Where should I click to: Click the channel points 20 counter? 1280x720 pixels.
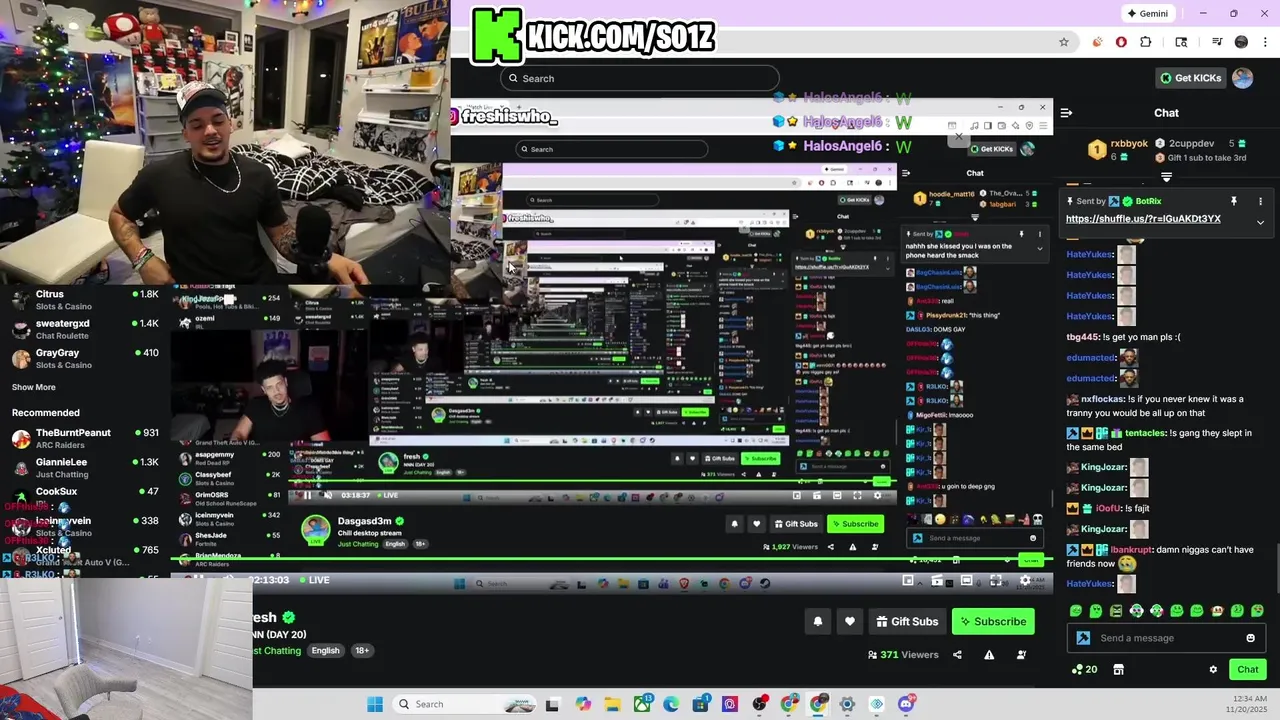coord(1084,669)
